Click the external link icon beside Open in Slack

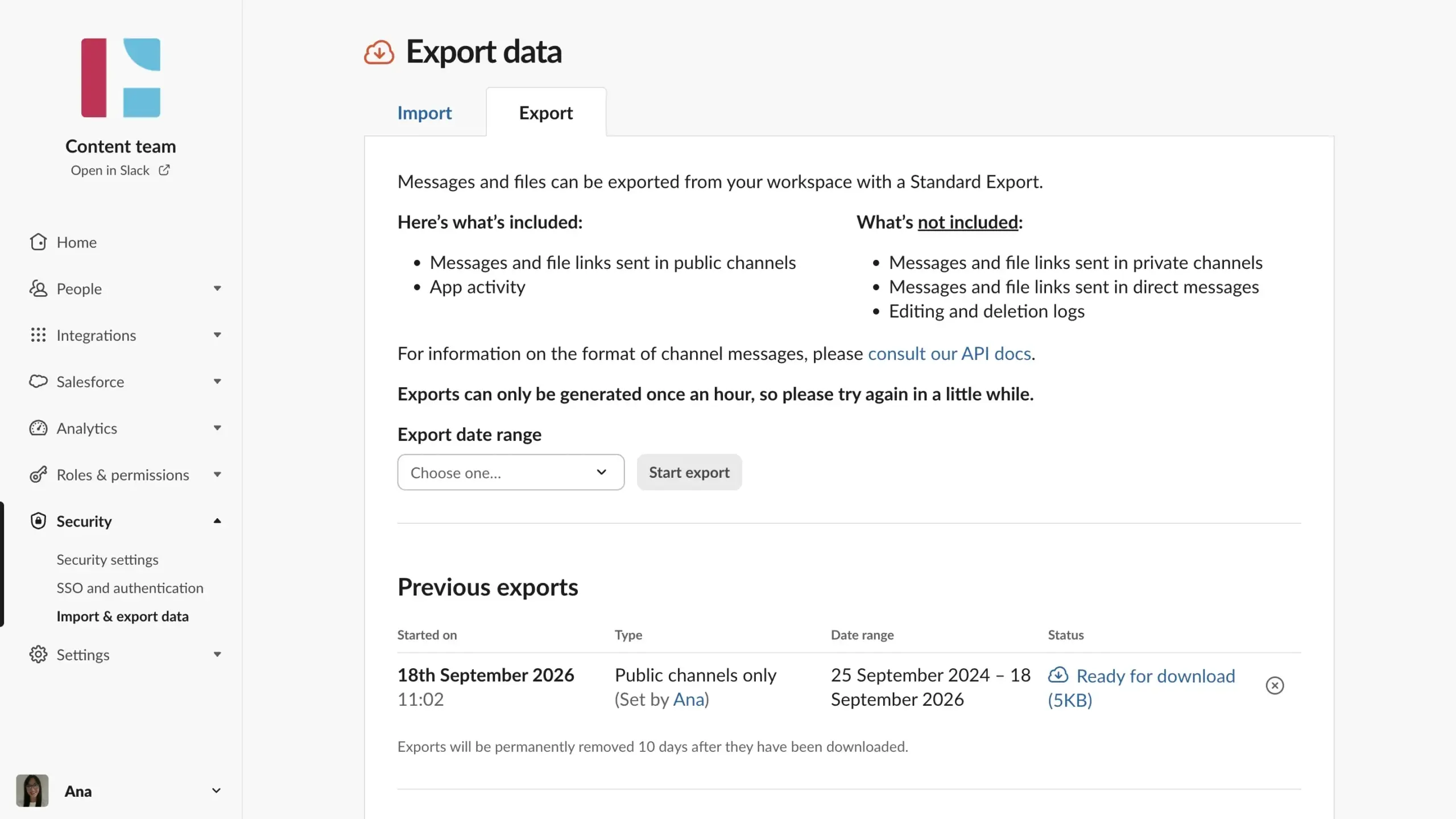tap(164, 170)
